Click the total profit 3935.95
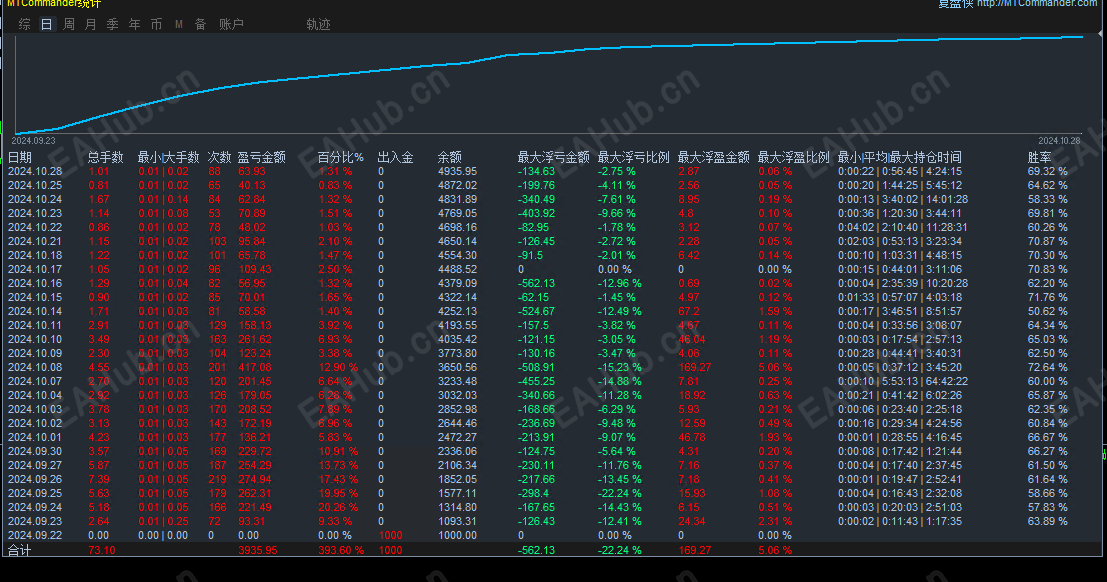 258,550
